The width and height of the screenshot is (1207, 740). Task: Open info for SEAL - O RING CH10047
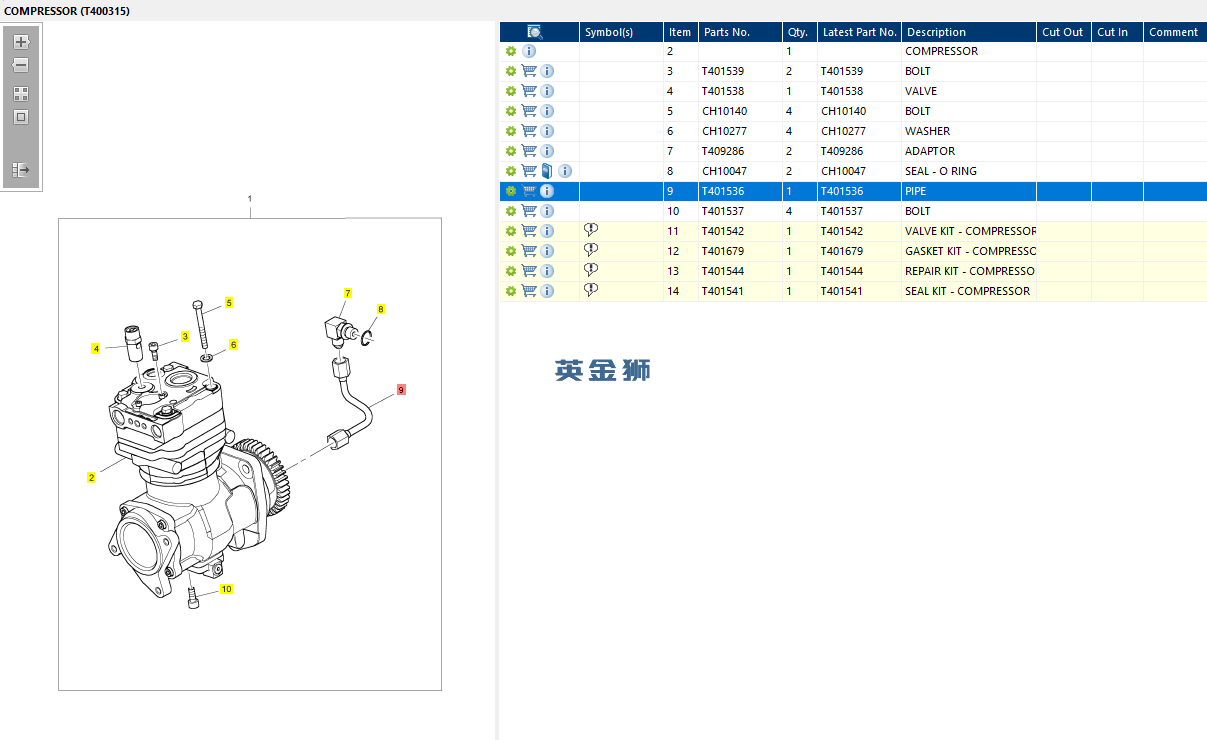pos(565,171)
